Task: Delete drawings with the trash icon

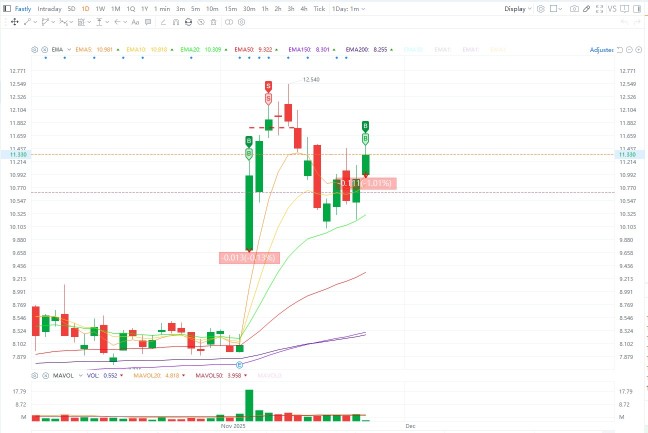Action: coord(213,22)
